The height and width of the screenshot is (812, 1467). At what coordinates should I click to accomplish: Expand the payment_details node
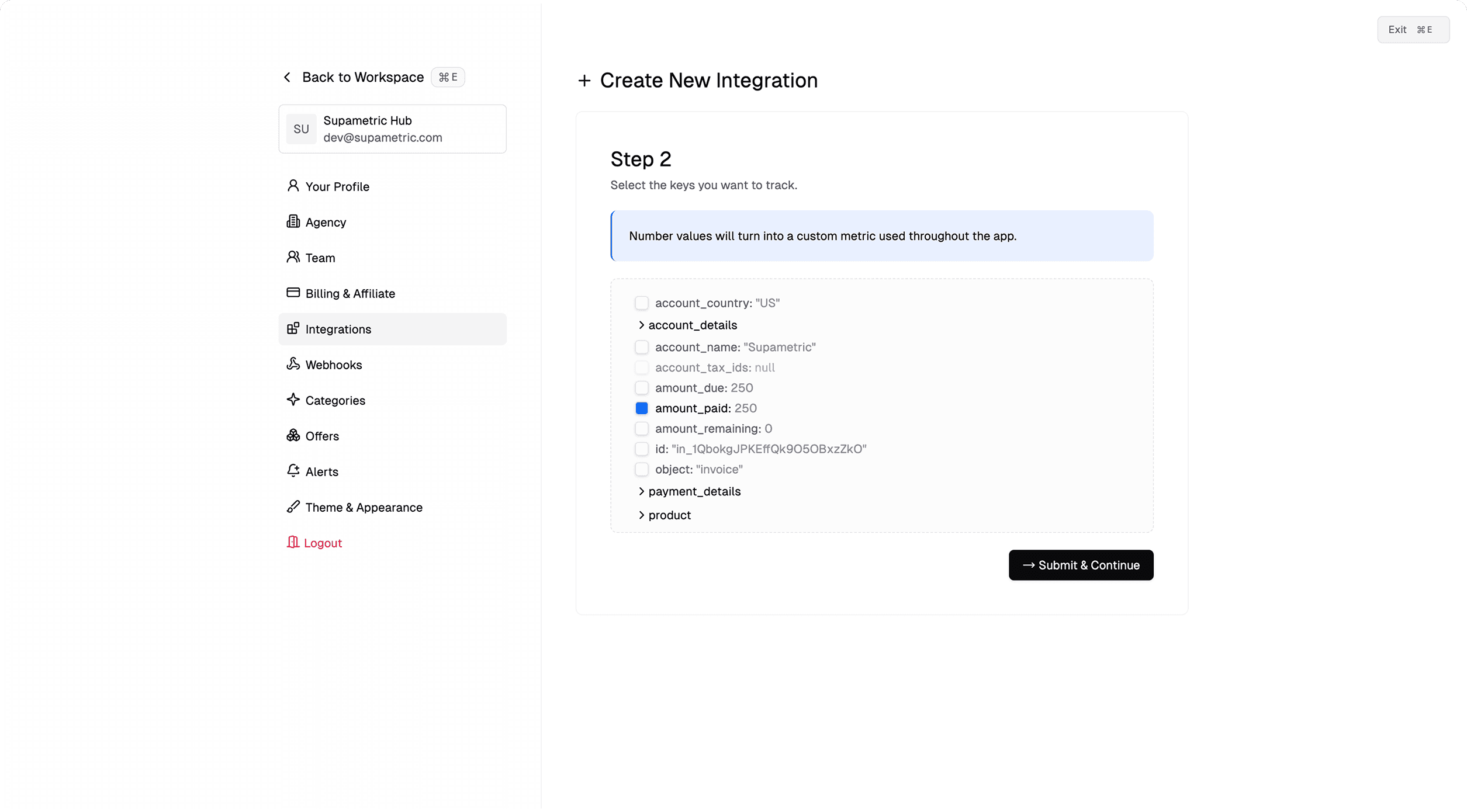tap(641, 491)
